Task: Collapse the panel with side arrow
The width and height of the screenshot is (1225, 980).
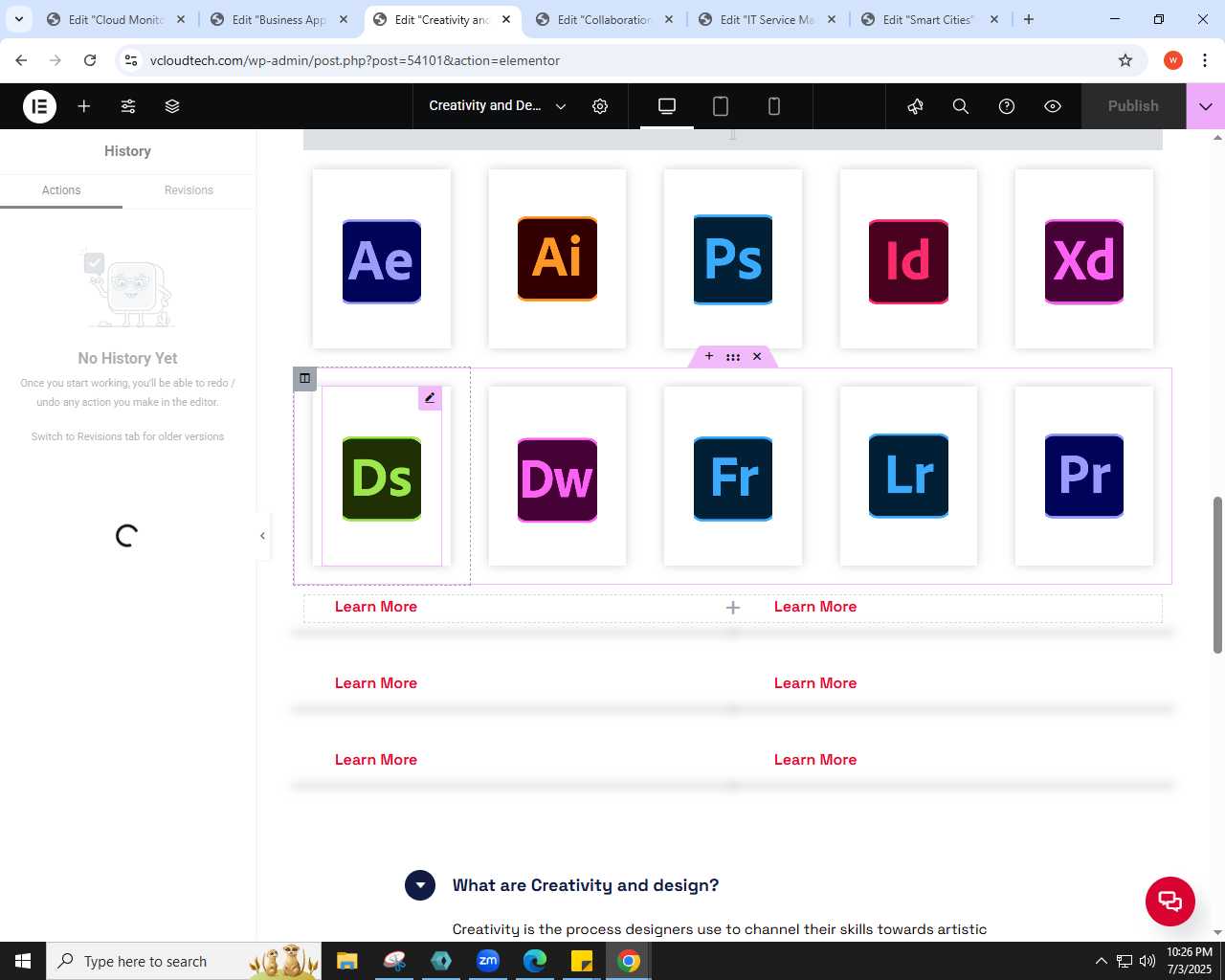Action: (x=262, y=536)
